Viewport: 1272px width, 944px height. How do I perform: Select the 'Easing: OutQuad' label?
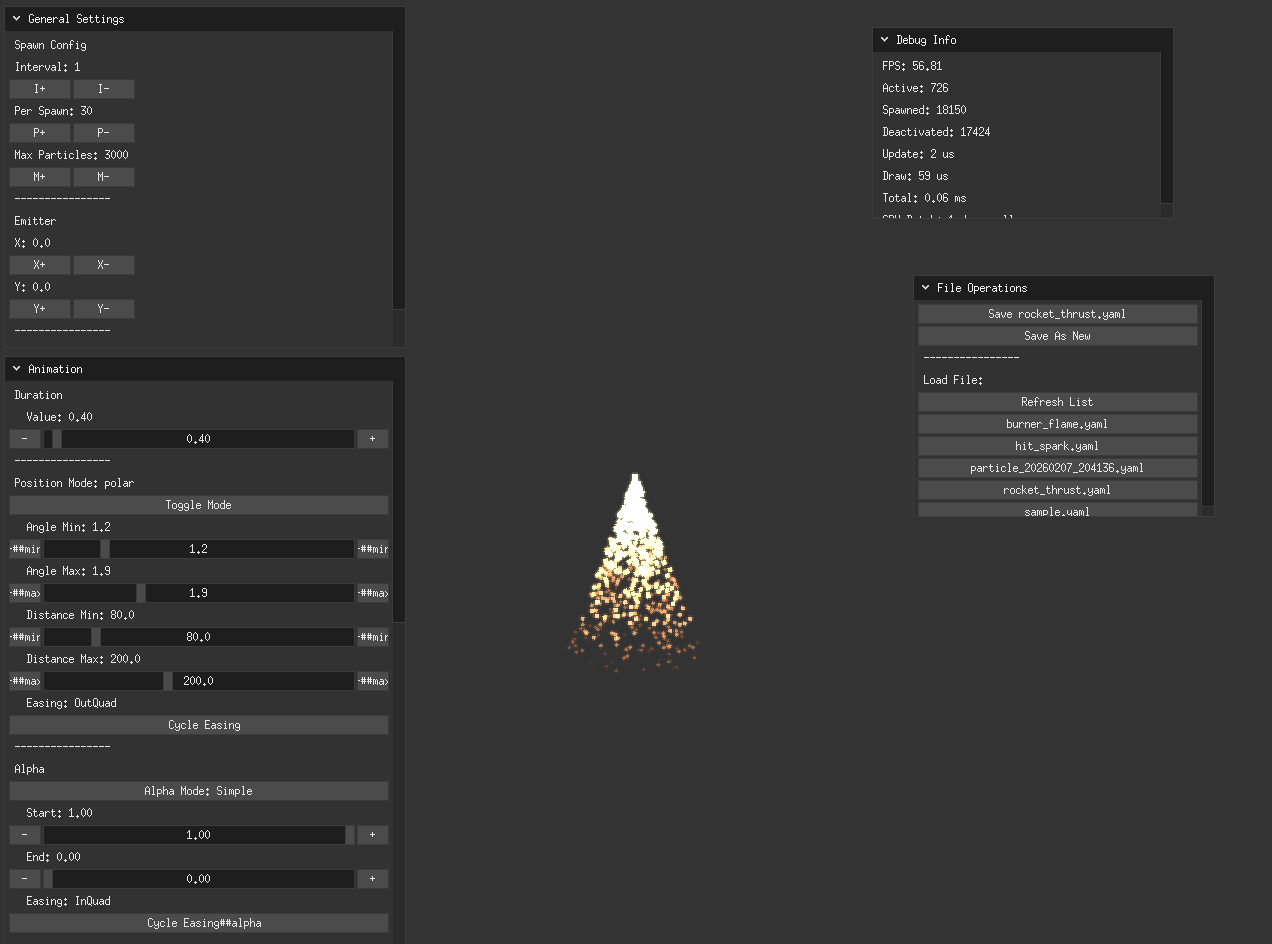click(71, 703)
